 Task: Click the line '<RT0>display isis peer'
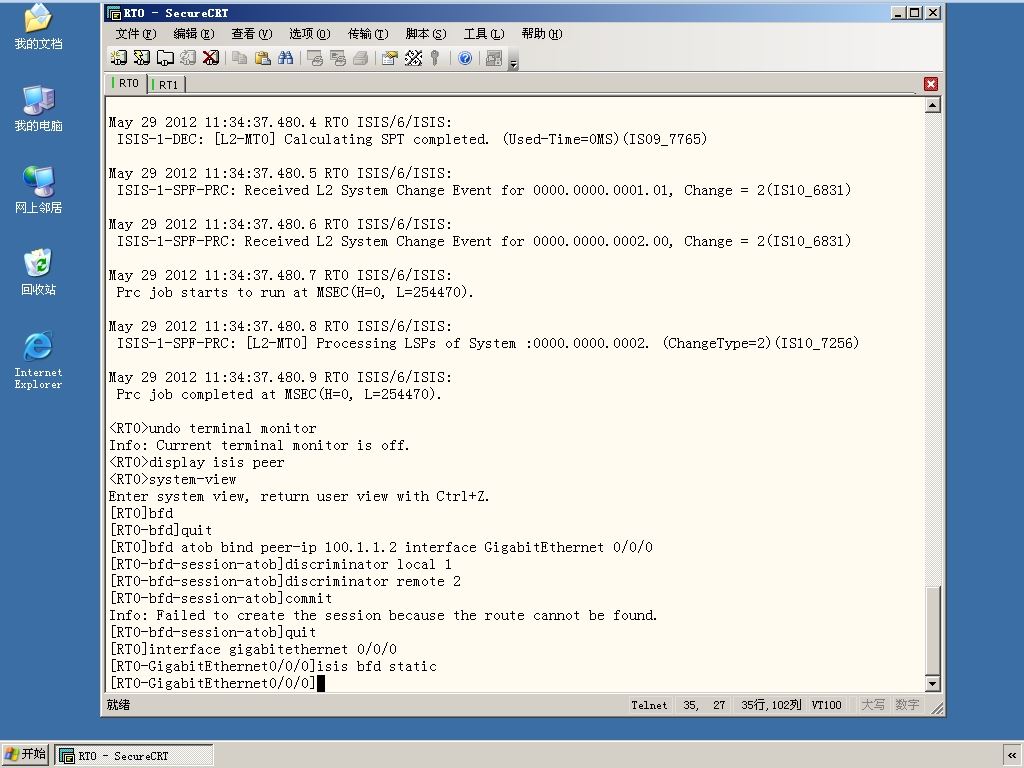(x=197, y=462)
